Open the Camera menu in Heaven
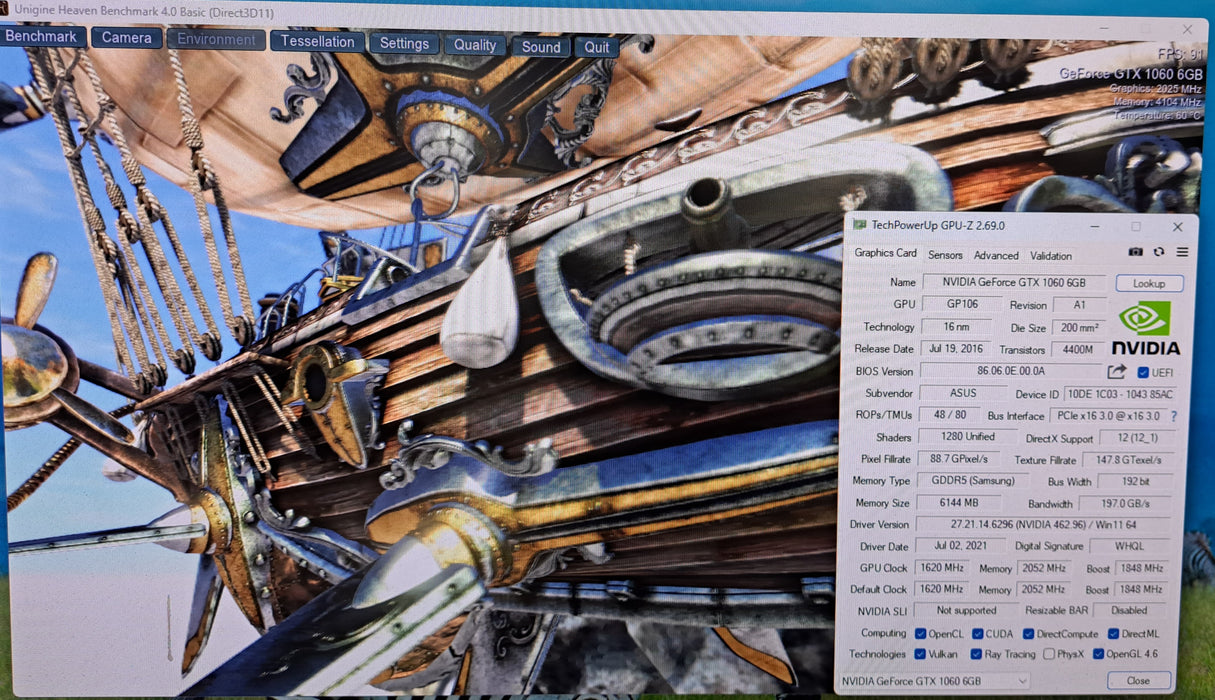Screen dimensions: 1215x700 click(x=126, y=38)
